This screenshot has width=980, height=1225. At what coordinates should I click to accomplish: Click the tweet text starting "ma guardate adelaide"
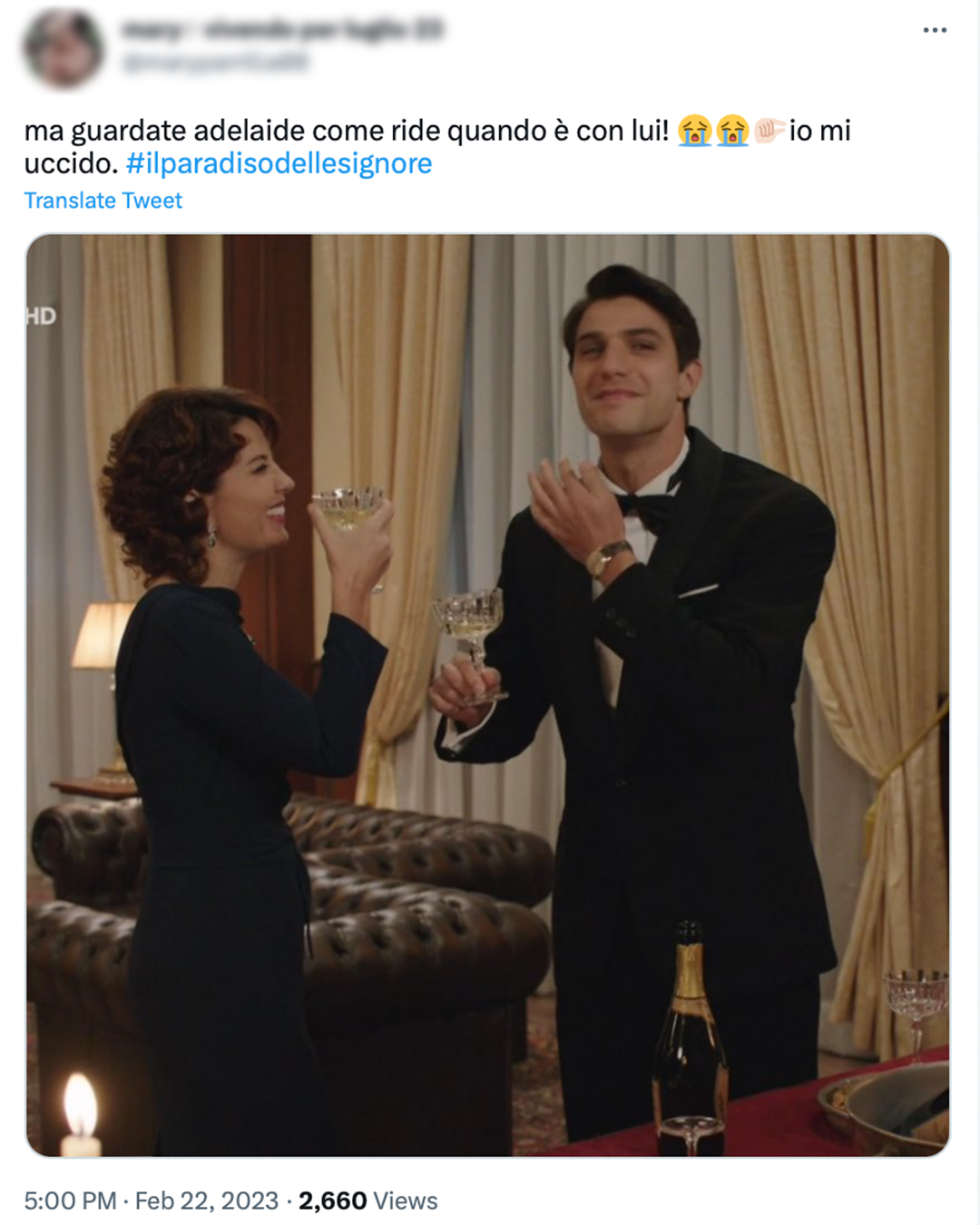click(437, 147)
